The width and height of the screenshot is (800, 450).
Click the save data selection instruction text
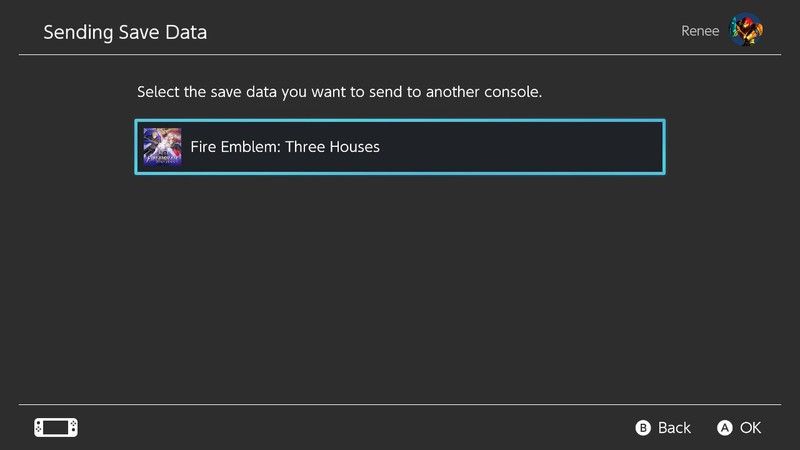click(339, 92)
